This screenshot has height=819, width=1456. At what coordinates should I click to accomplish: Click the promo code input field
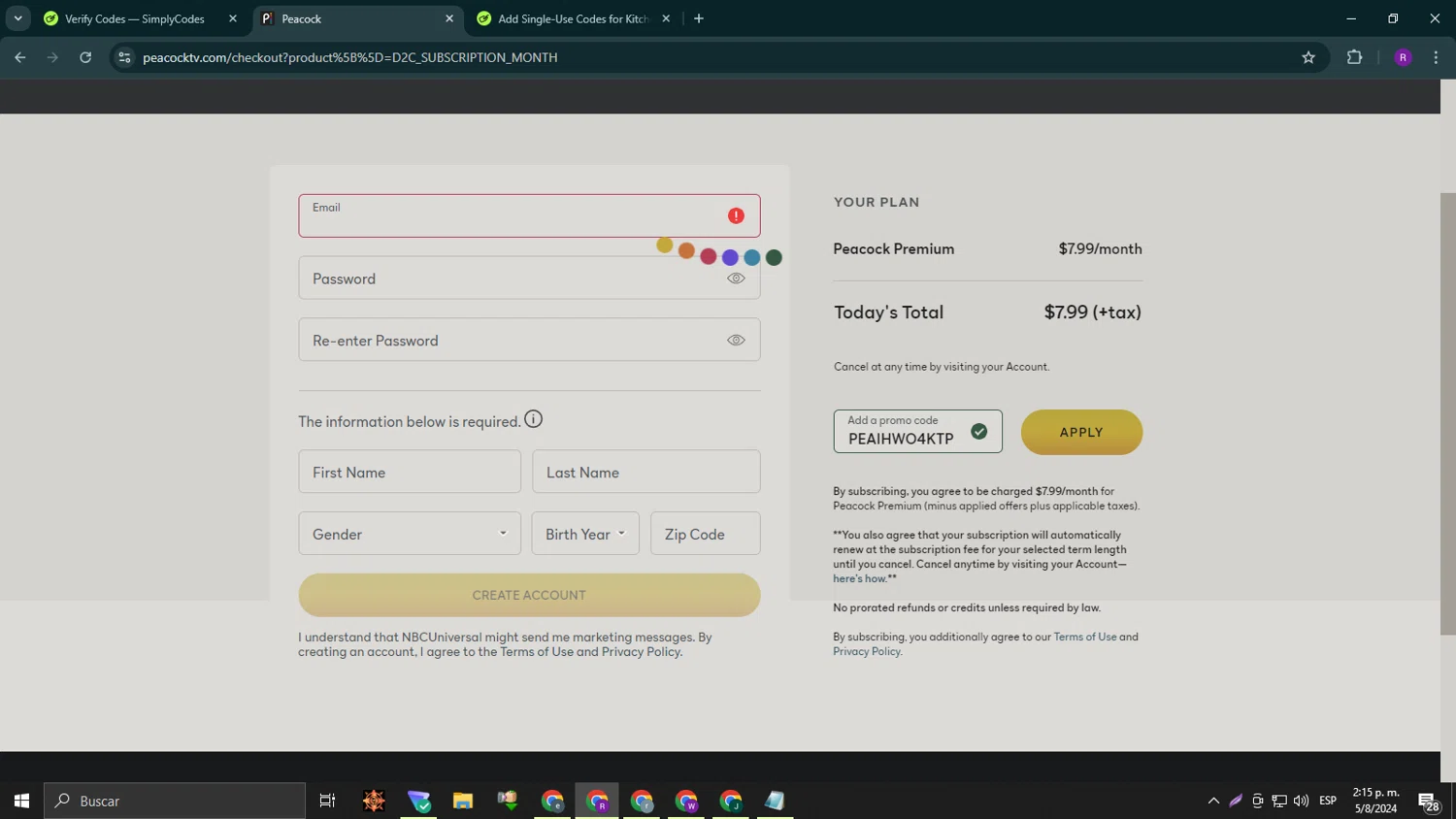pyautogui.click(x=917, y=432)
